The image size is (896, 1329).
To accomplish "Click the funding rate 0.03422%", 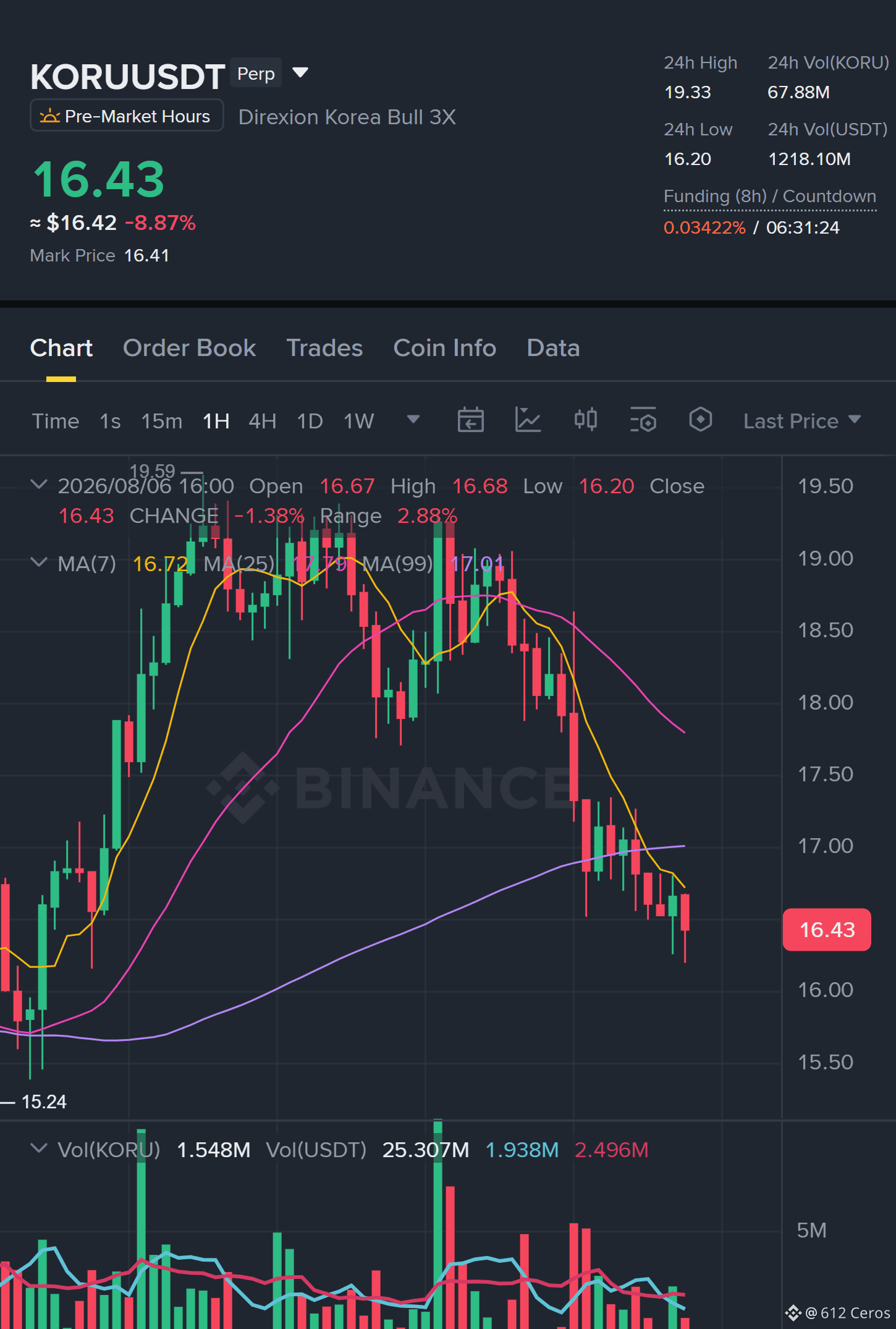I will pyautogui.click(x=704, y=227).
